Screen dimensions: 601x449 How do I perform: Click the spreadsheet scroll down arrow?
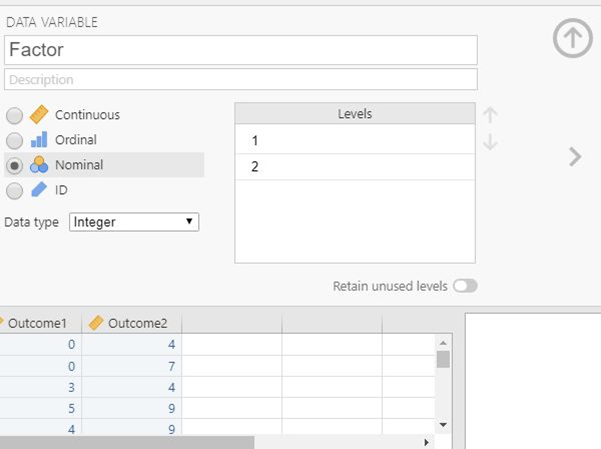click(x=443, y=425)
